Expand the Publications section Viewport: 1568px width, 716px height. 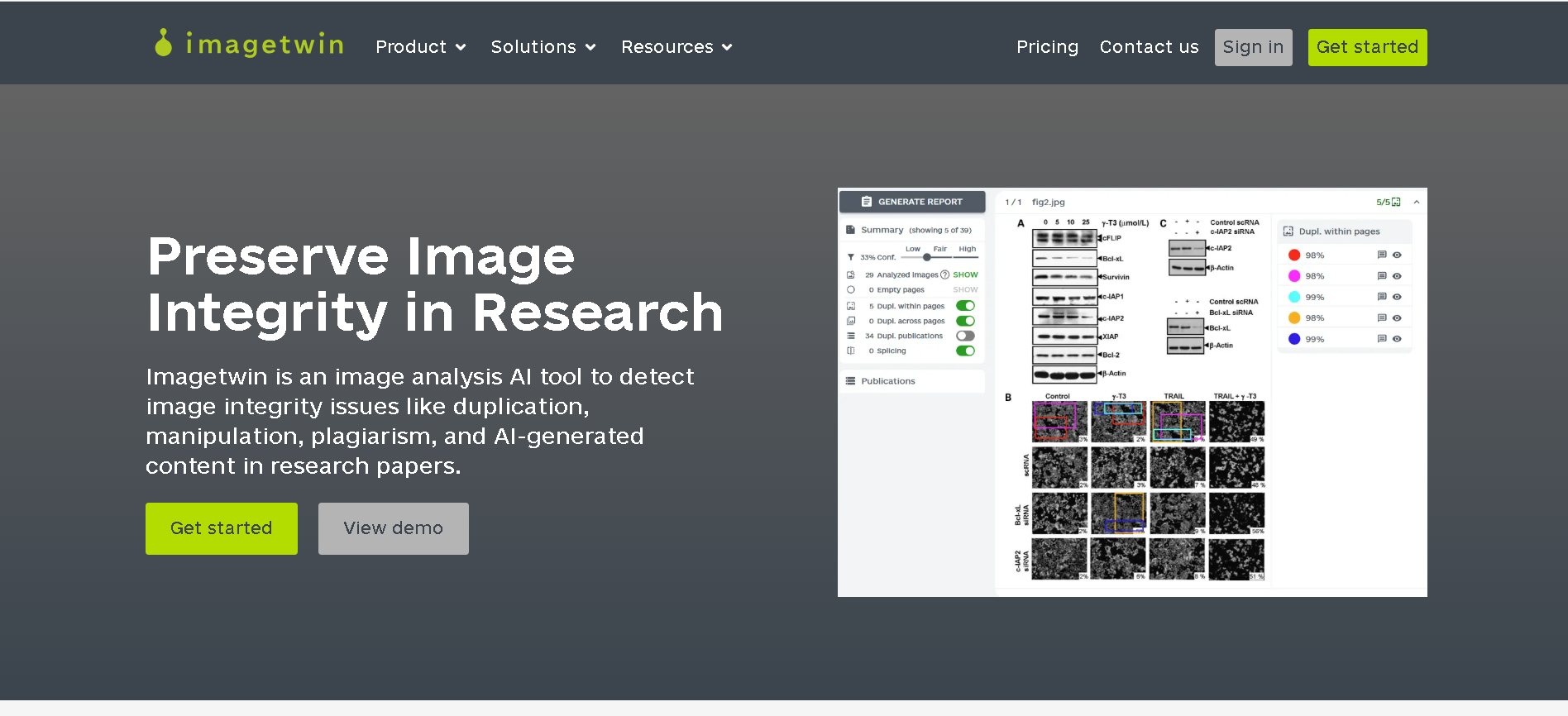tap(911, 381)
